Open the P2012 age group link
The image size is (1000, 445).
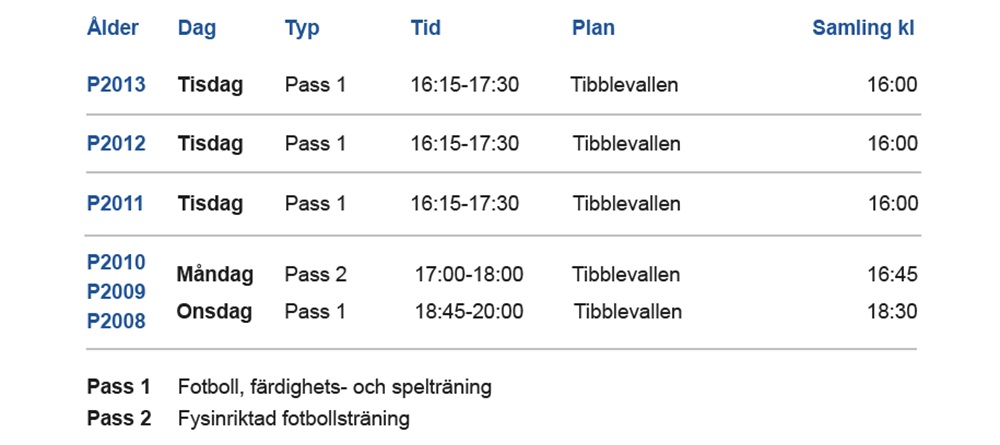[x=116, y=143]
